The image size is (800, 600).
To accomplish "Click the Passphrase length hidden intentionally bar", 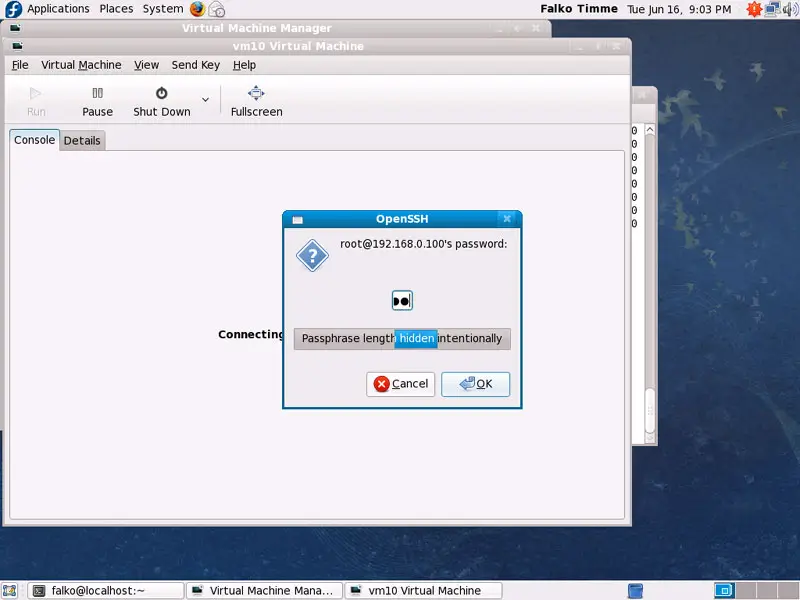I will coord(402,339).
